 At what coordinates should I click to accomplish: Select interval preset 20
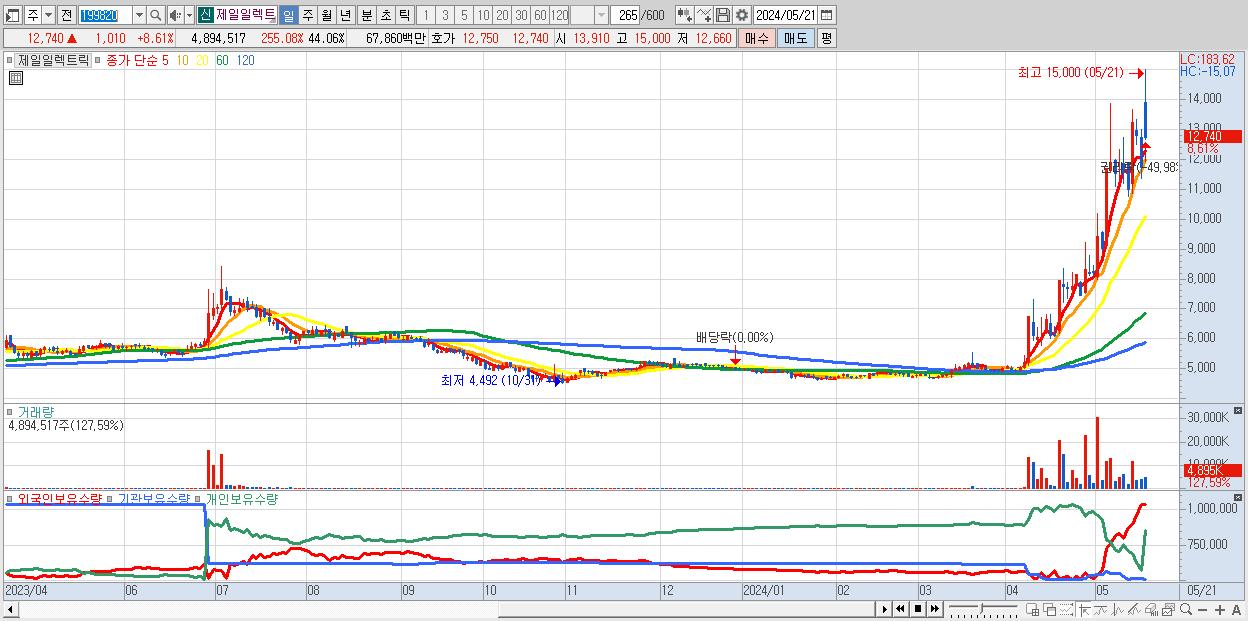(x=502, y=15)
